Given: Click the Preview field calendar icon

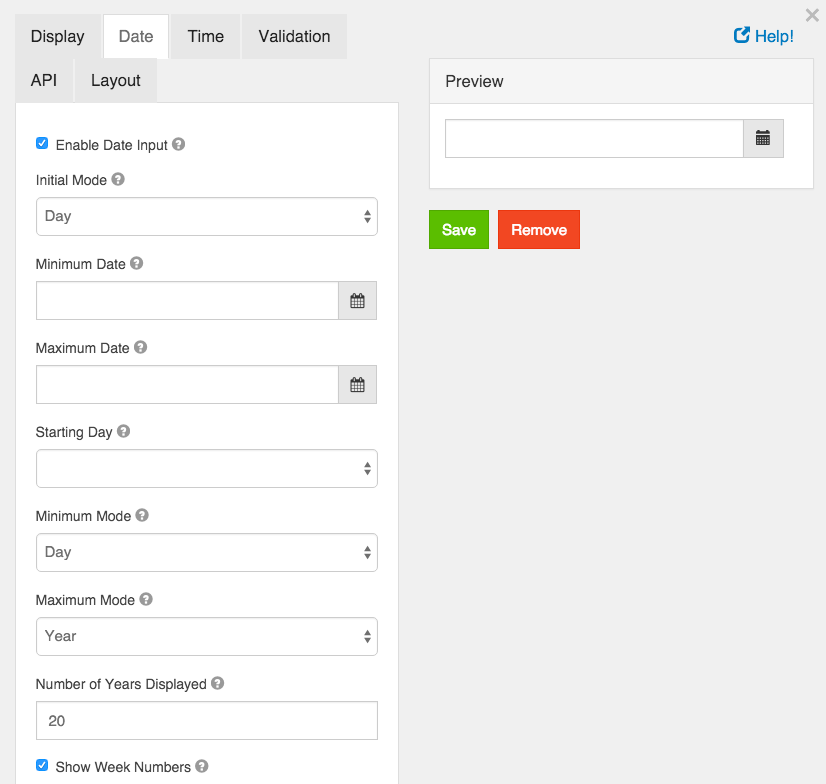Looking at the screenshot, I should pyautogui.click(x=763, y=139).
